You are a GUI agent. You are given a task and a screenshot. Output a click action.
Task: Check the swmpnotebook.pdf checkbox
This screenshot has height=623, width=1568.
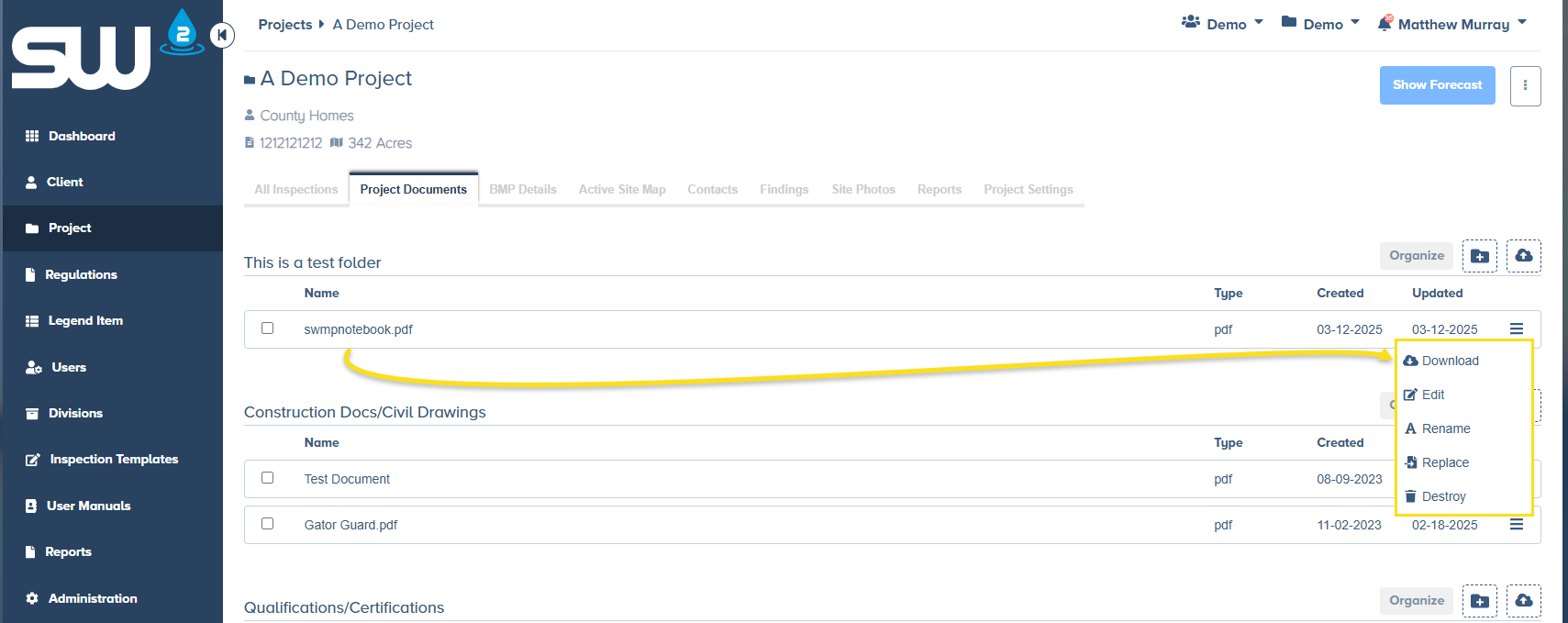pyautogui.click(x=268, y=328)
